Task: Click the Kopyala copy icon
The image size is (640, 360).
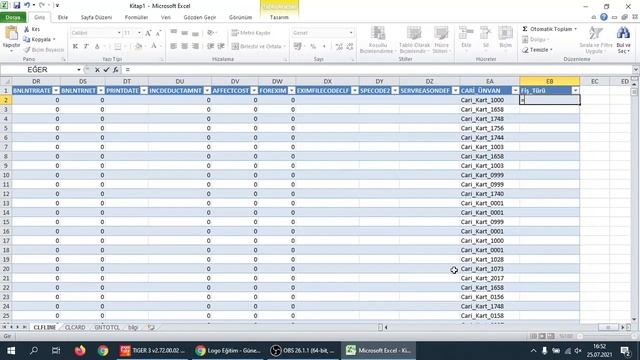Action: pyautogui.click(x=27, y=40)
